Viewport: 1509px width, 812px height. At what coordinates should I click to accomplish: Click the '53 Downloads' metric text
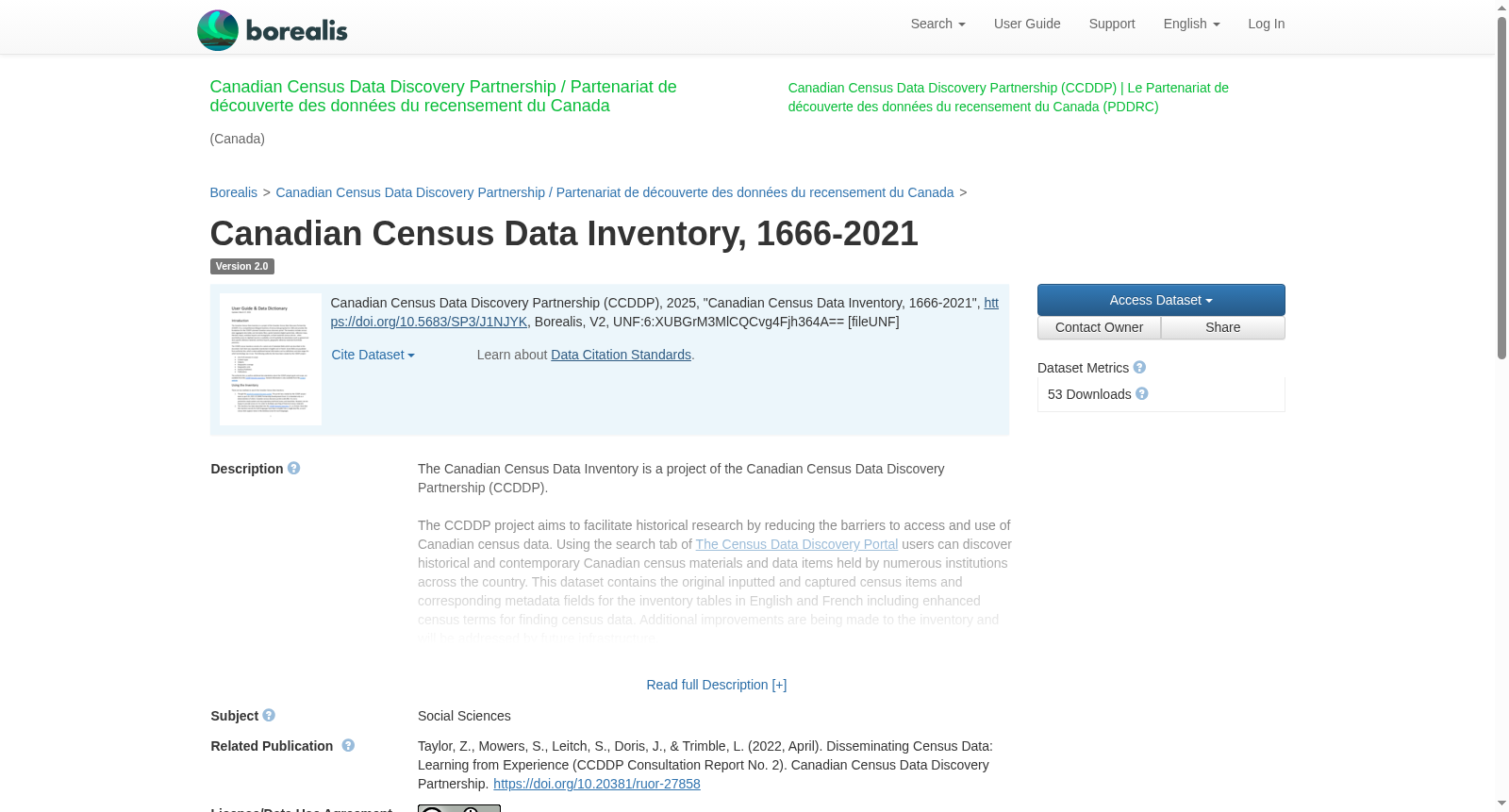pos(1089,394)
